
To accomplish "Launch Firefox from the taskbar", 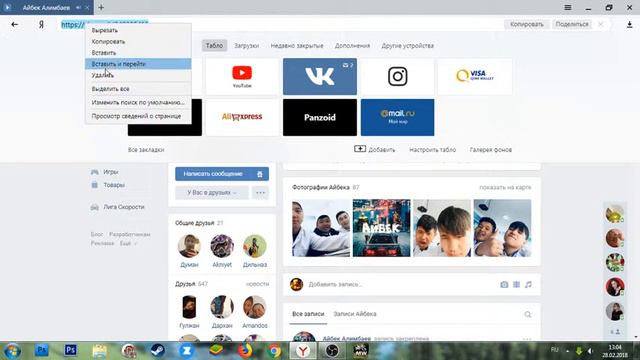I will pos(245,350).
